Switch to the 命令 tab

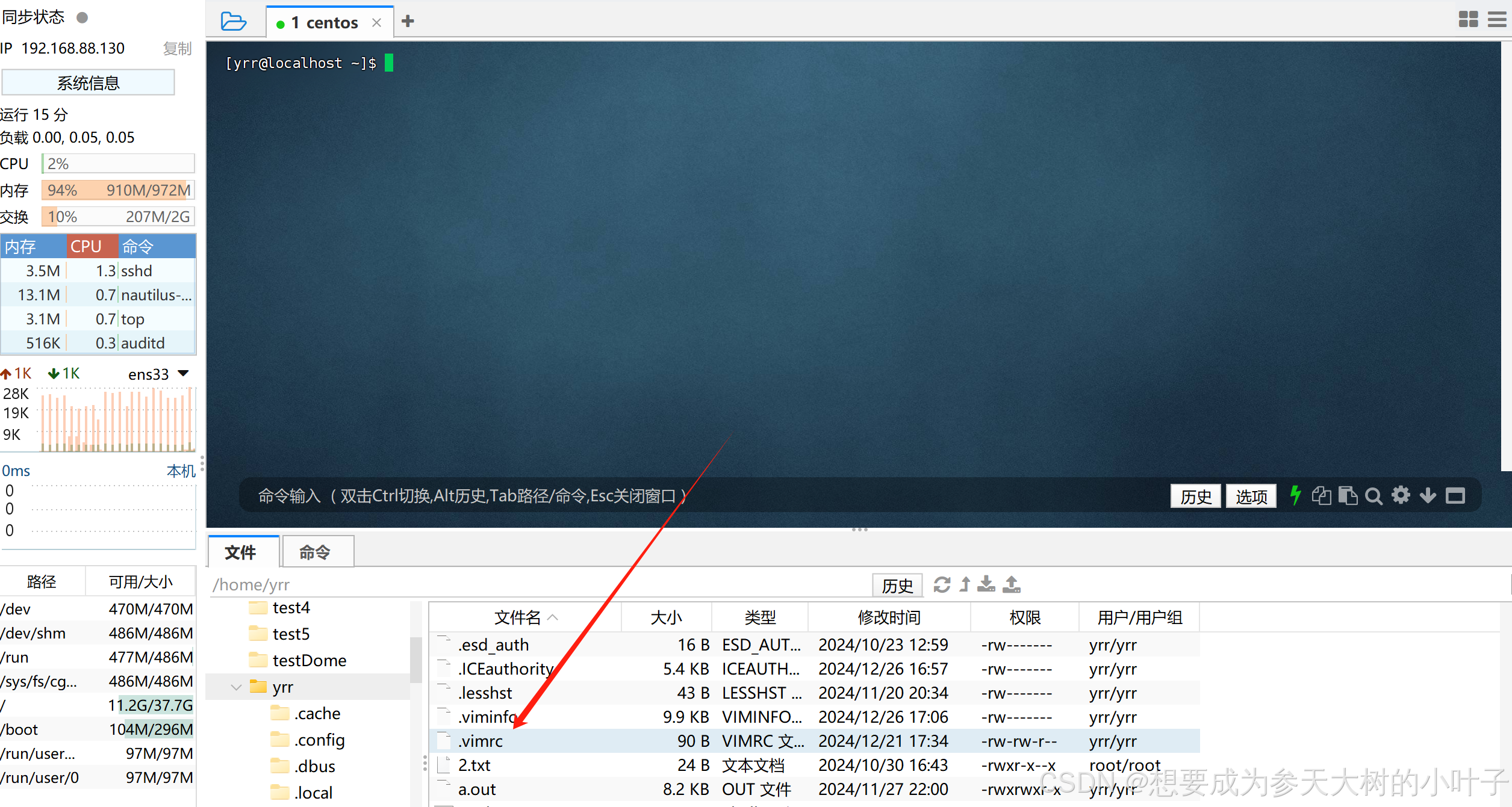click(x=316, y=552)
